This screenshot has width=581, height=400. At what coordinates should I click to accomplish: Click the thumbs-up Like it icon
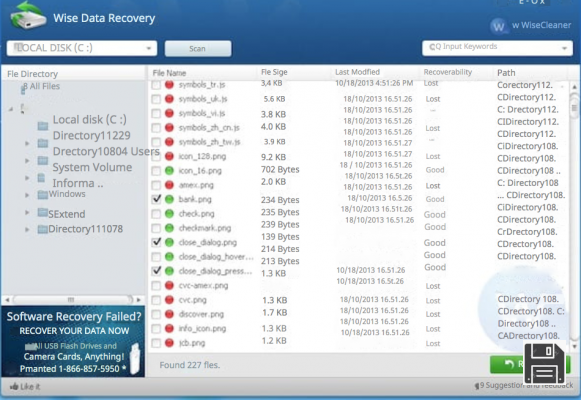(x=14, y=386)
